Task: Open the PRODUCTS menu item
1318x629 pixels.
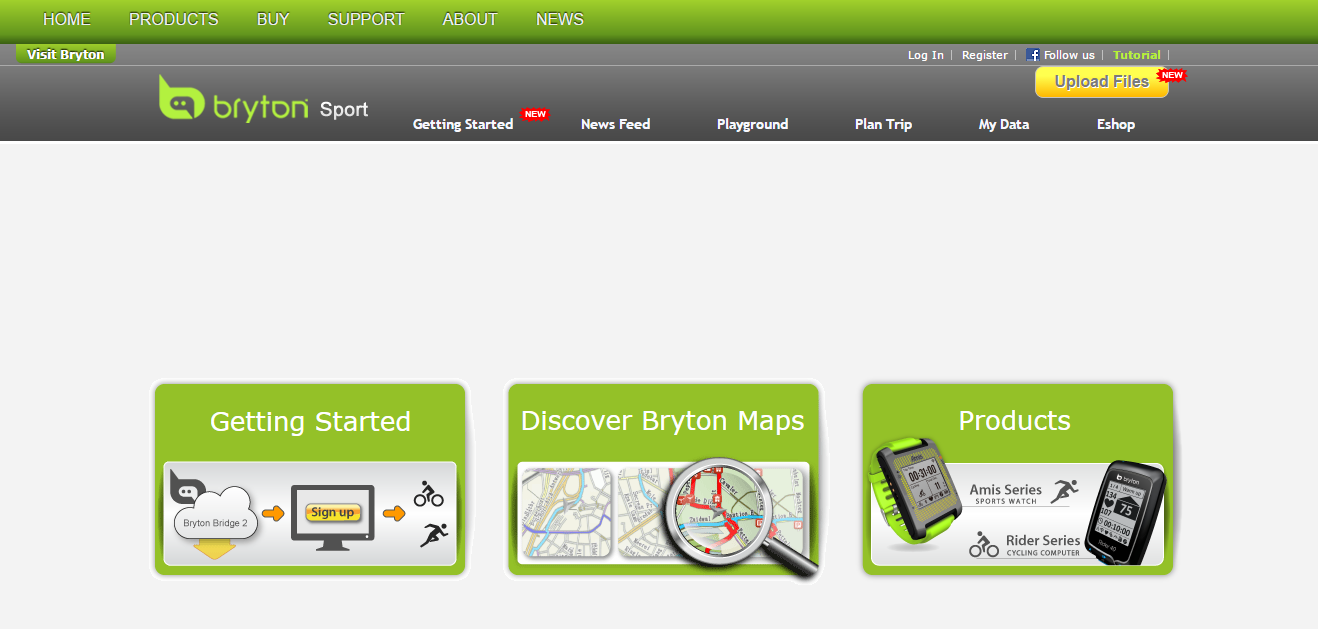Action: [x=174, y=19]
